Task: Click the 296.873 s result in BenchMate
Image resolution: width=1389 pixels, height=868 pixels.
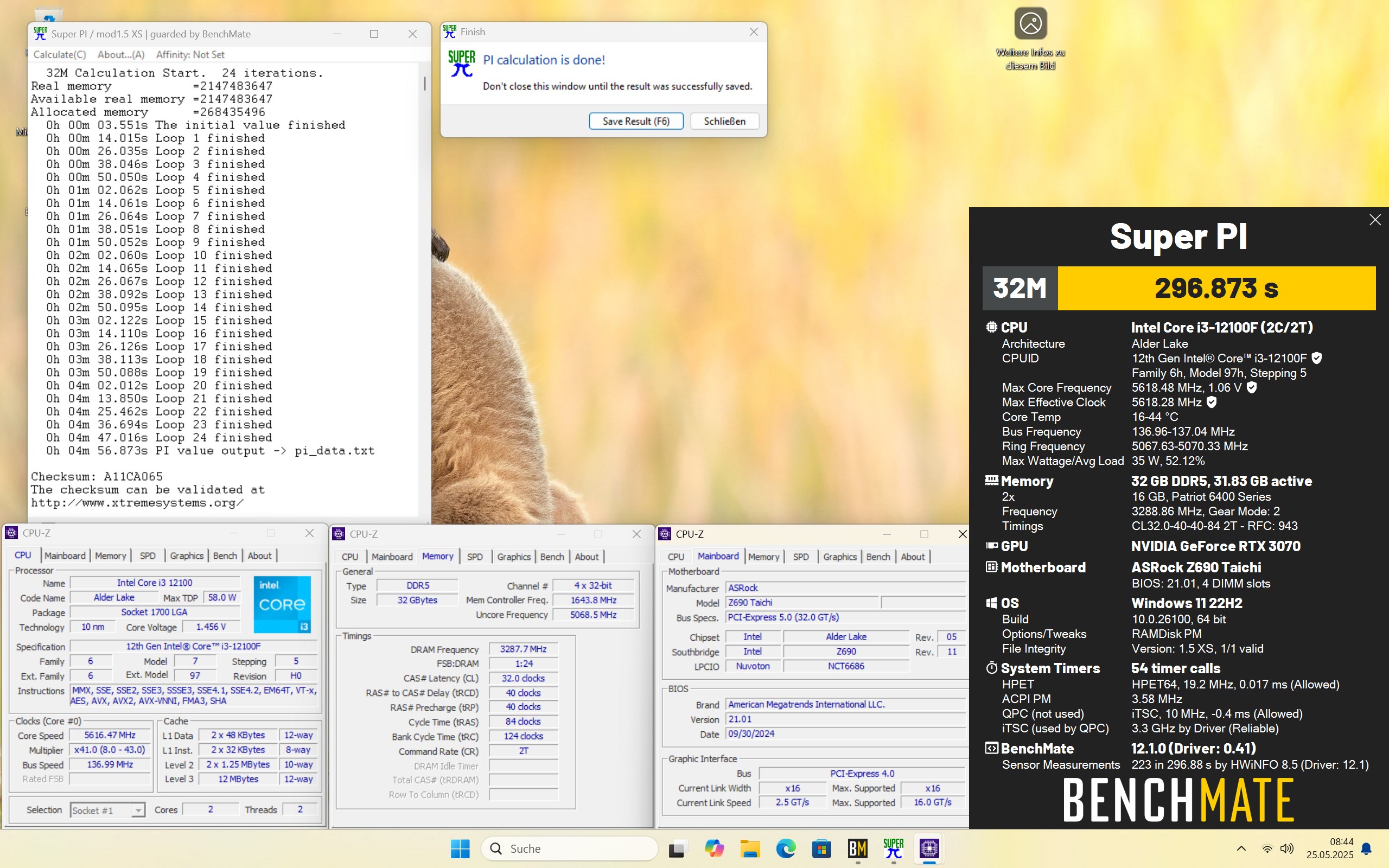Action: (1216, 288)
